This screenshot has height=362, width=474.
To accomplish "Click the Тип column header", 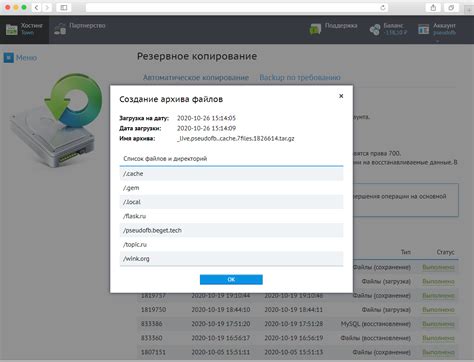I will (406, 252).
